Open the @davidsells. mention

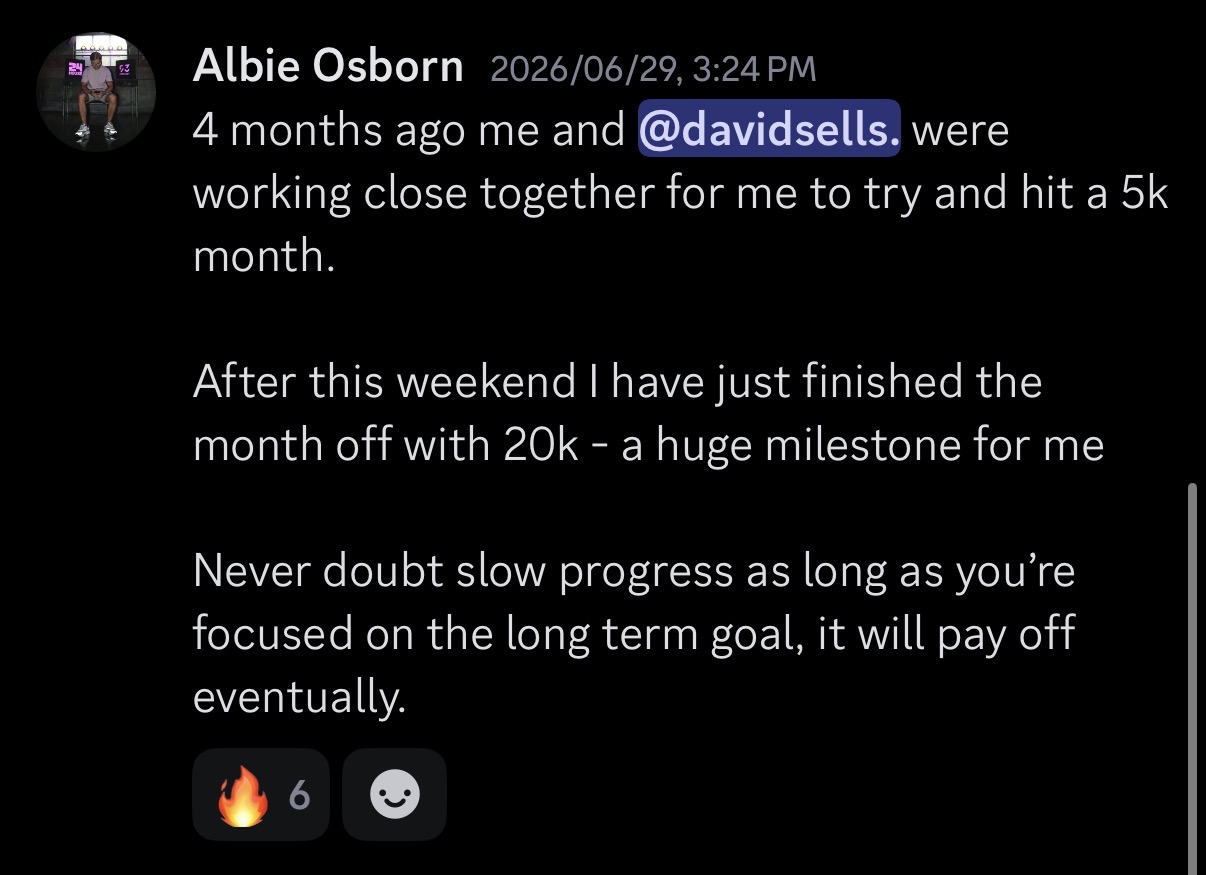(769, 132)
